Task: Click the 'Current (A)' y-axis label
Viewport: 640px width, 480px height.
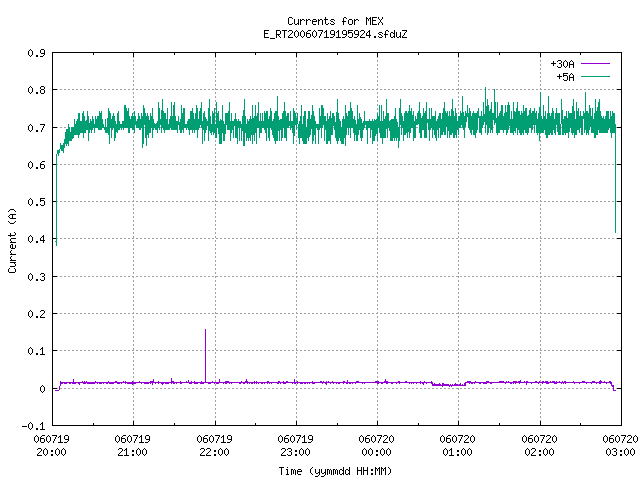Action: (12, 241)
